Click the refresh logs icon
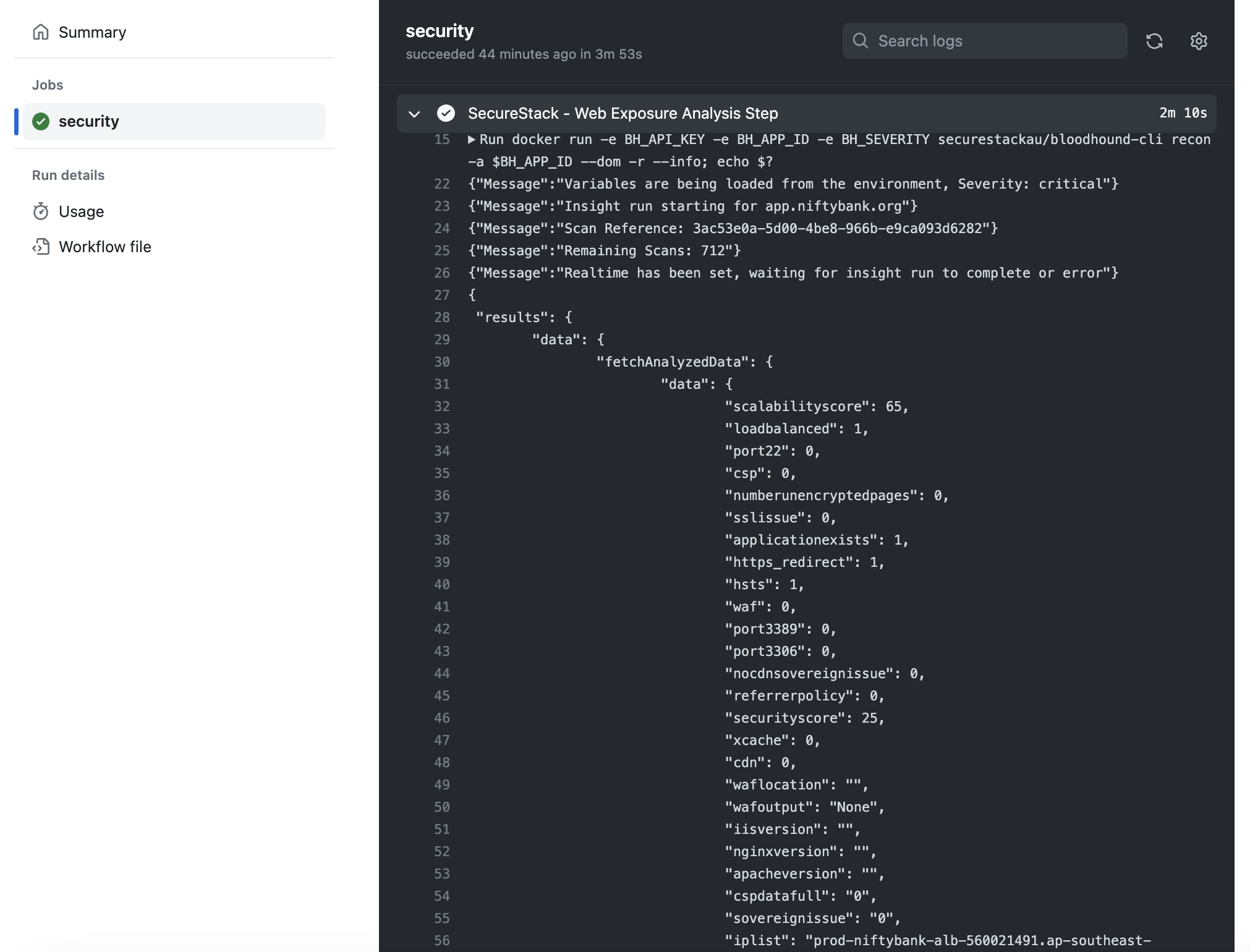1250x952 pixels. click(x=1154, y=41)
